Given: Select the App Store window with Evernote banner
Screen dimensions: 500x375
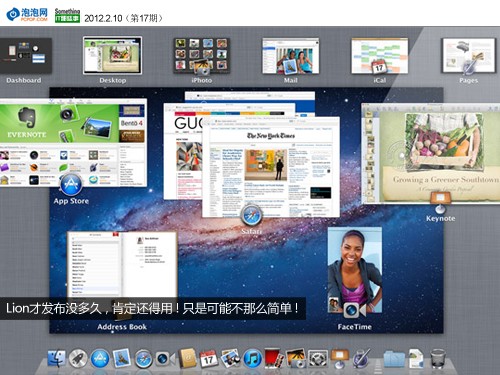Looking at the screenshot, I should [73, 143].
